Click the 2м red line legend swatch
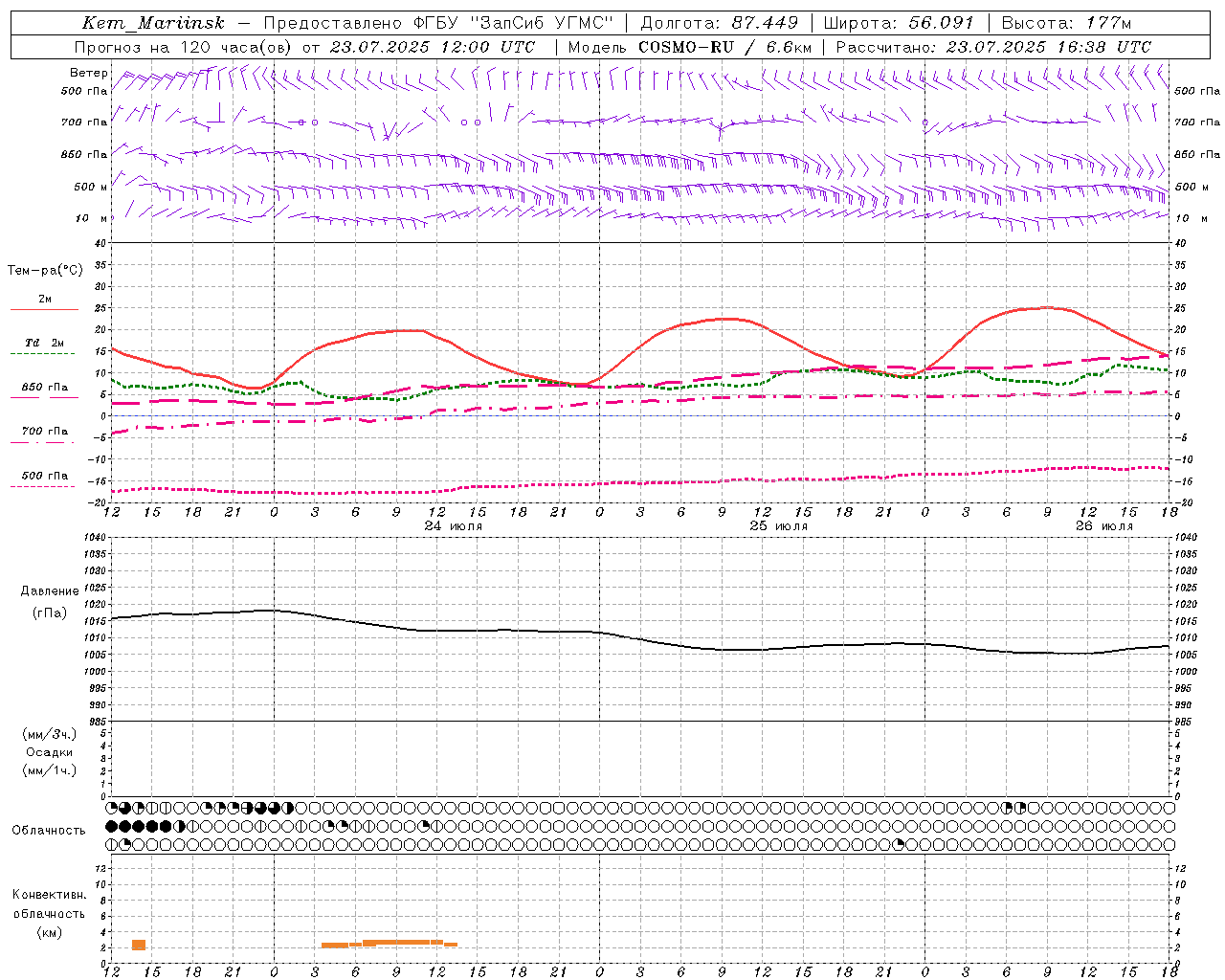 [44, 310]
